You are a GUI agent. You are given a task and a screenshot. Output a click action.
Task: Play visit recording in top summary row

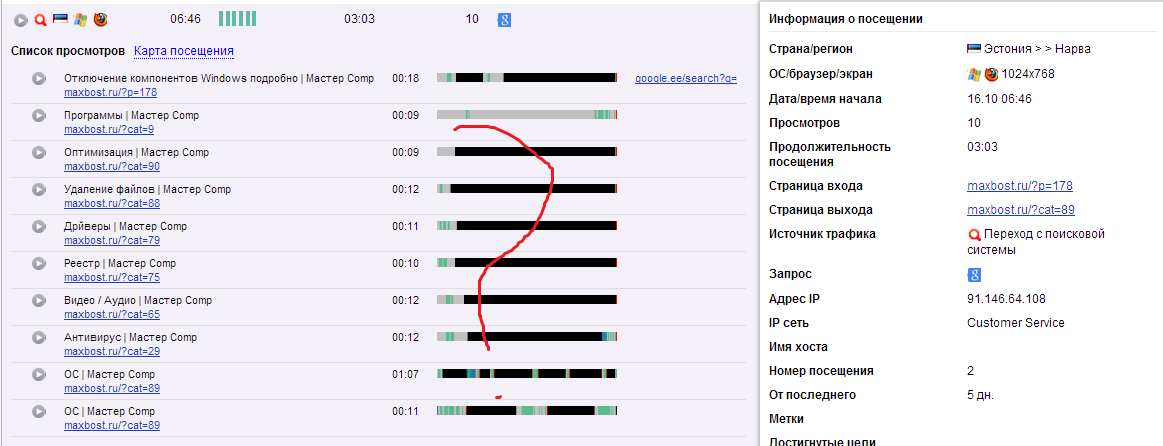[22, 20]
